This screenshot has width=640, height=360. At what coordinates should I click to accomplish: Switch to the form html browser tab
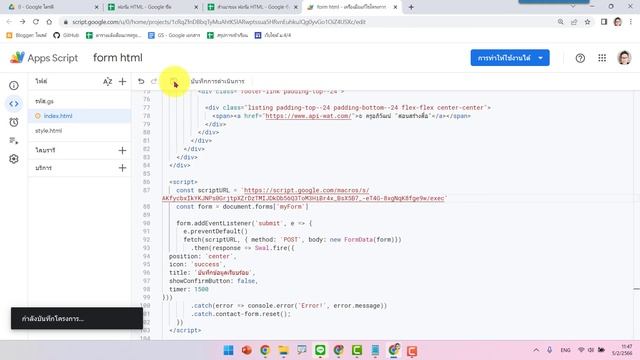[x=352, y=7]
